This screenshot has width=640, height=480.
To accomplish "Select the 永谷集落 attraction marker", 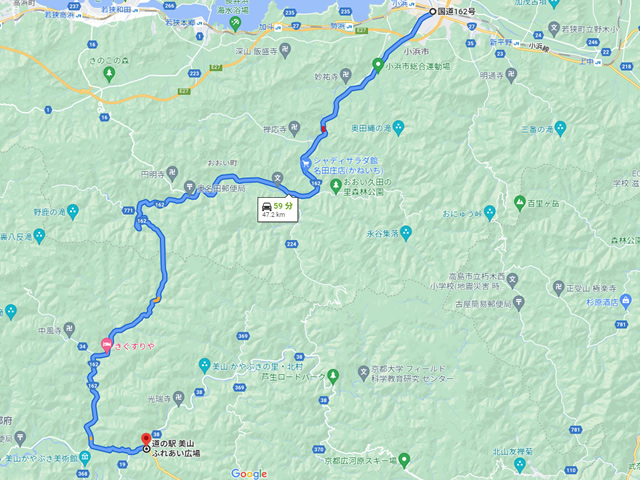I will tap(405, 233).
